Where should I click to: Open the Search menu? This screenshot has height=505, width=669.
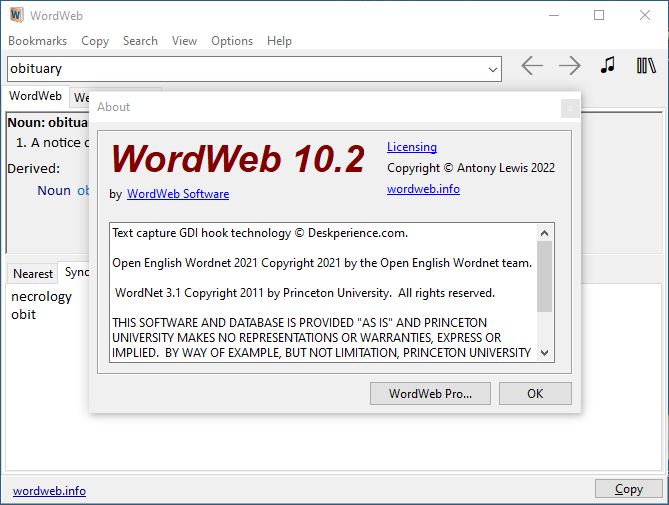140,41
